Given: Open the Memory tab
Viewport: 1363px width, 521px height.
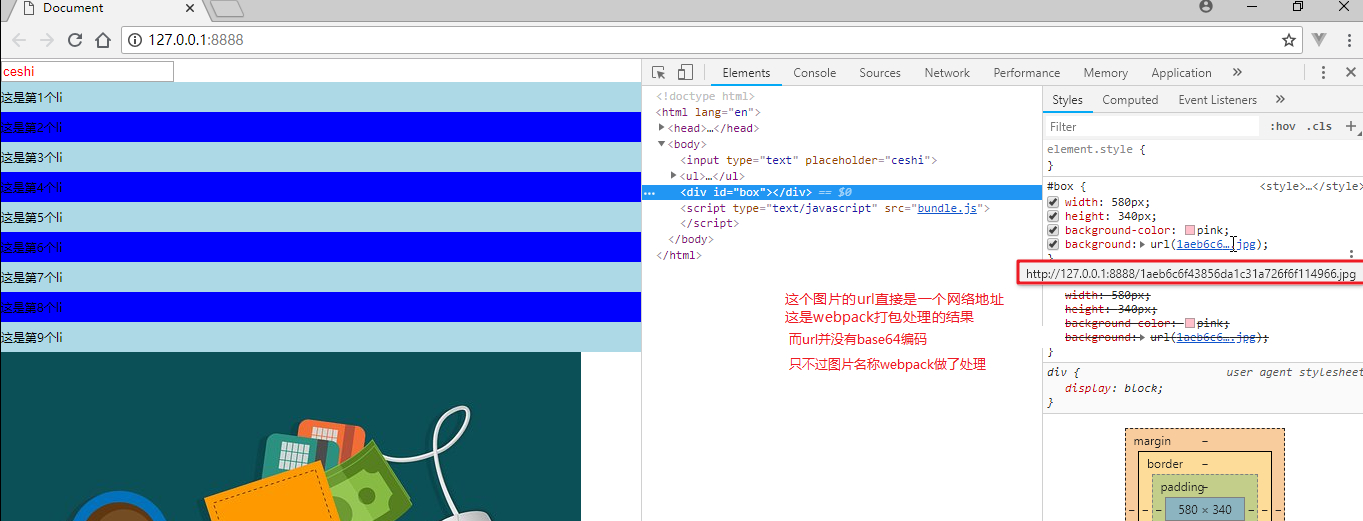Looking at the screenshot, I should (x=1105, y=72).
